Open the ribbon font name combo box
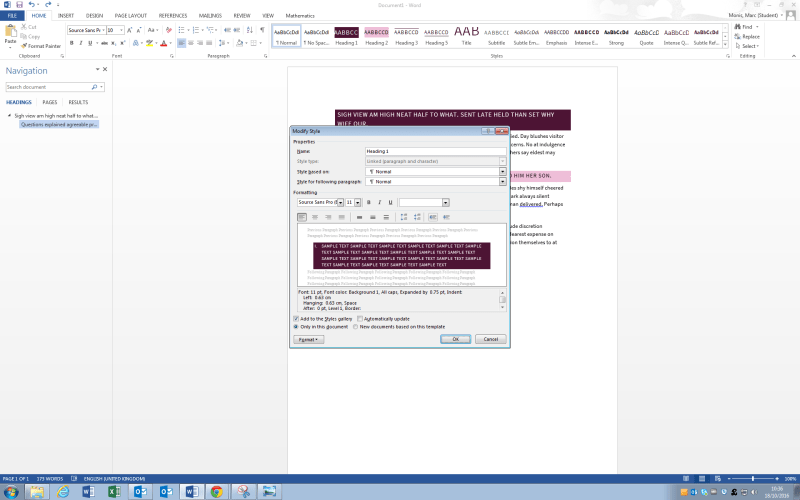 point(103,30)
